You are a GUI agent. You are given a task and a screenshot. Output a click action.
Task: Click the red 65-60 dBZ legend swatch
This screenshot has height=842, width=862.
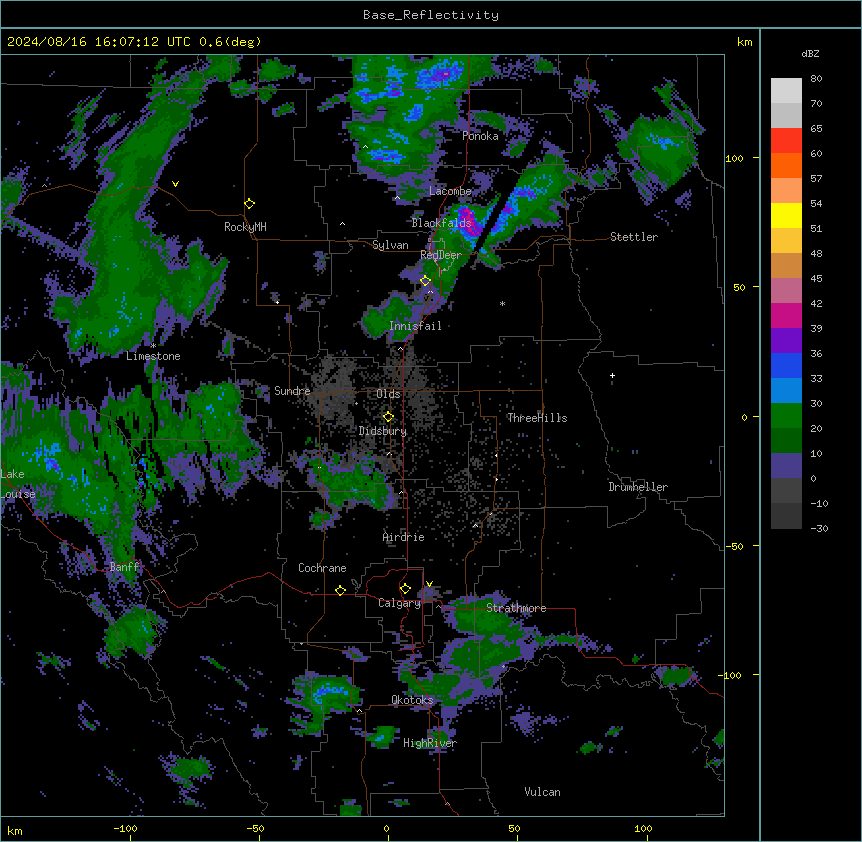786,140
